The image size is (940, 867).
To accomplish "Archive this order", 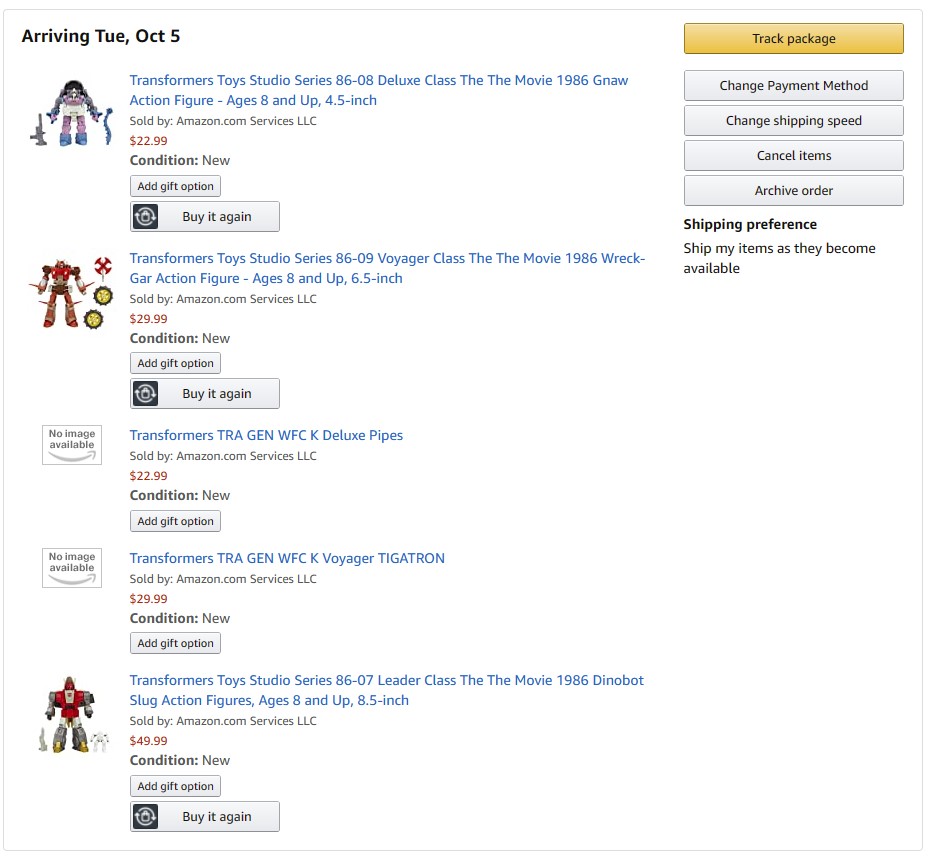I will click(x=793, y=191).
